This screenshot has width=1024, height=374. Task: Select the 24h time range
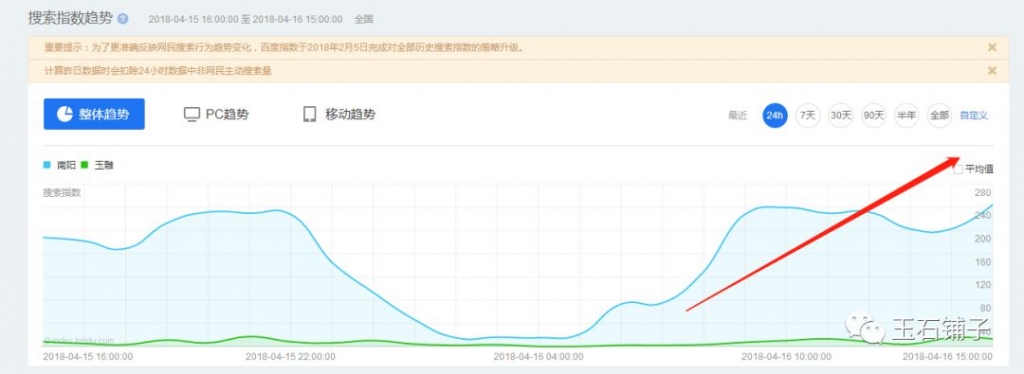tap(775, 116)
